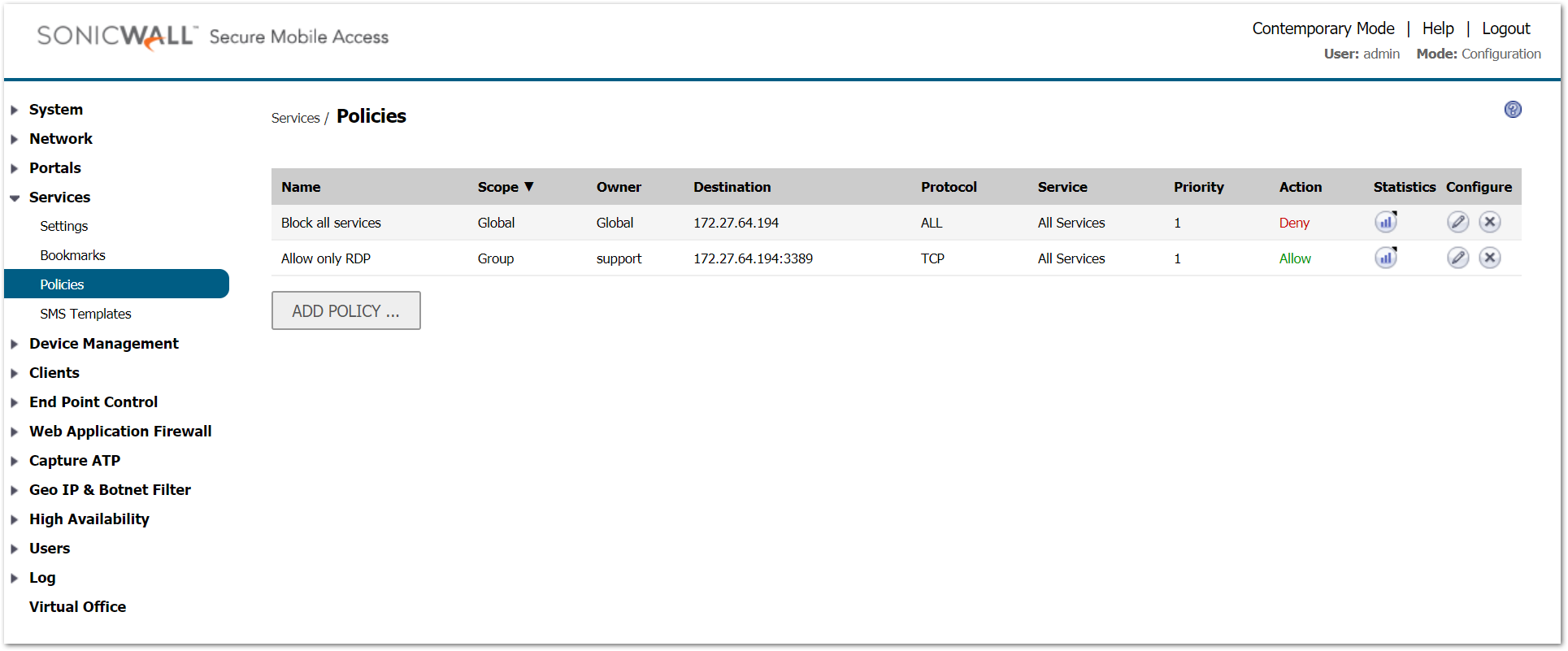Expand the Log menu arrow
1568x651 pixels.
click(x=15, y=578)
